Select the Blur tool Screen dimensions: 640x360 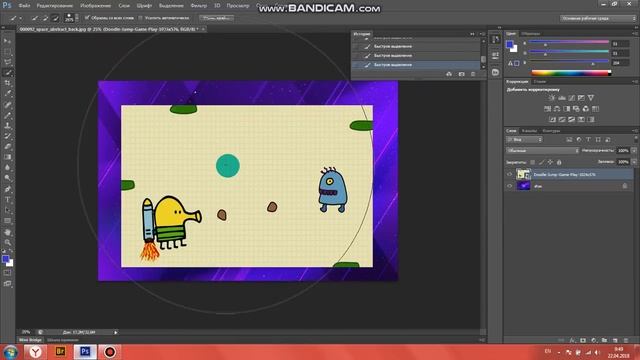tap(7, 167)
